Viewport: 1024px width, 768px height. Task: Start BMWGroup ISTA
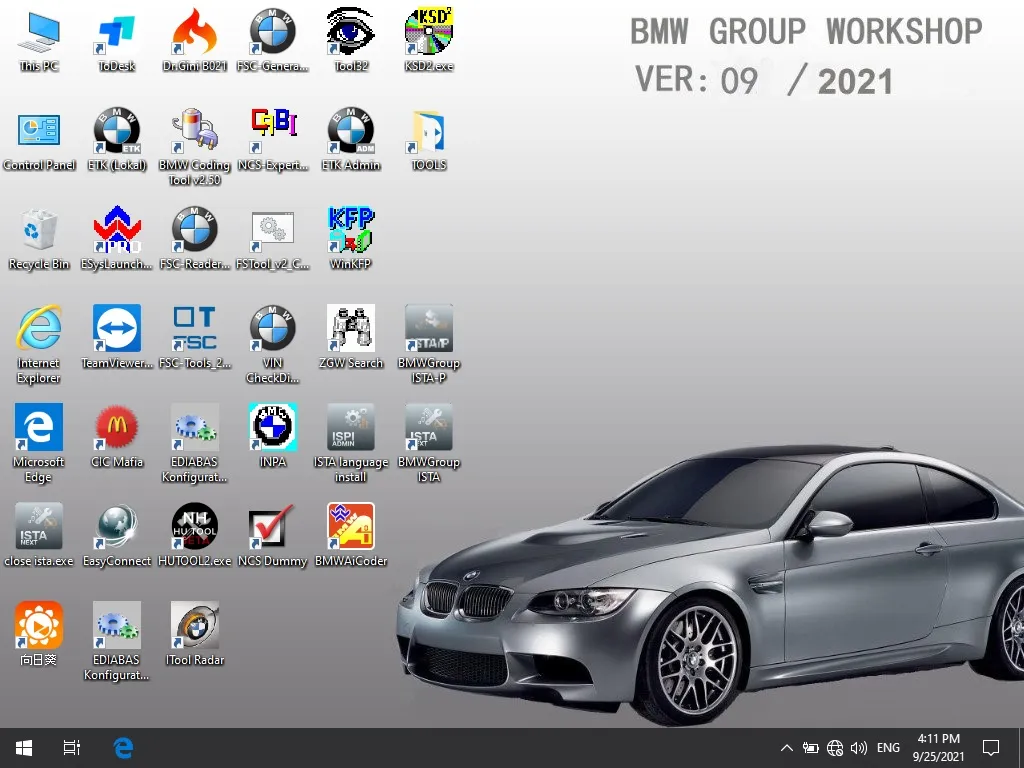click(428, 428)
